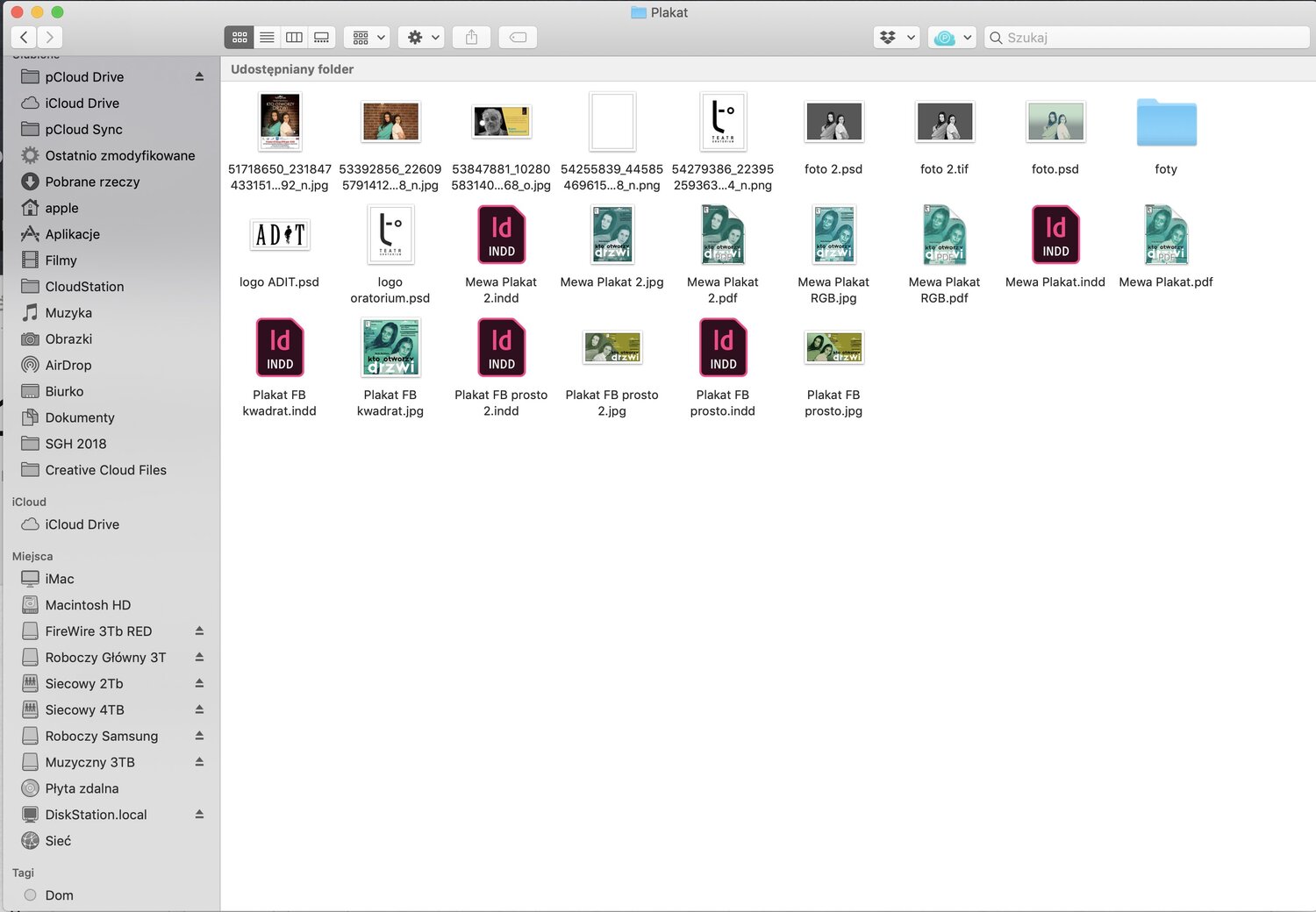Switch to list view in toolbar

point(267,38)
